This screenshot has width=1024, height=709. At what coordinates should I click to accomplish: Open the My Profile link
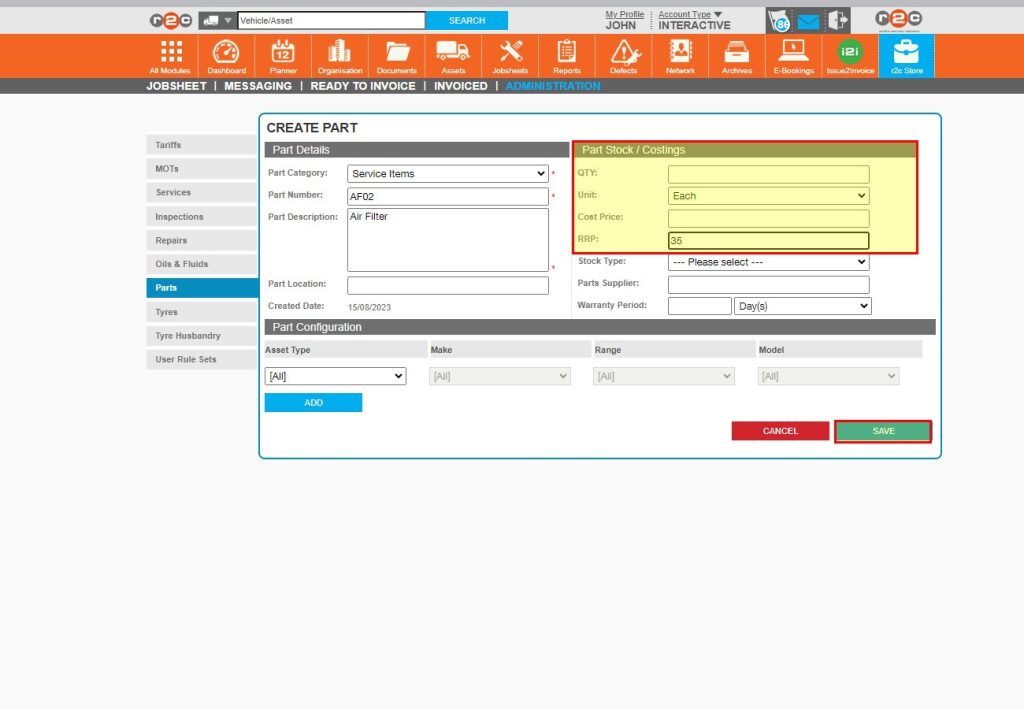coord(624,14)
